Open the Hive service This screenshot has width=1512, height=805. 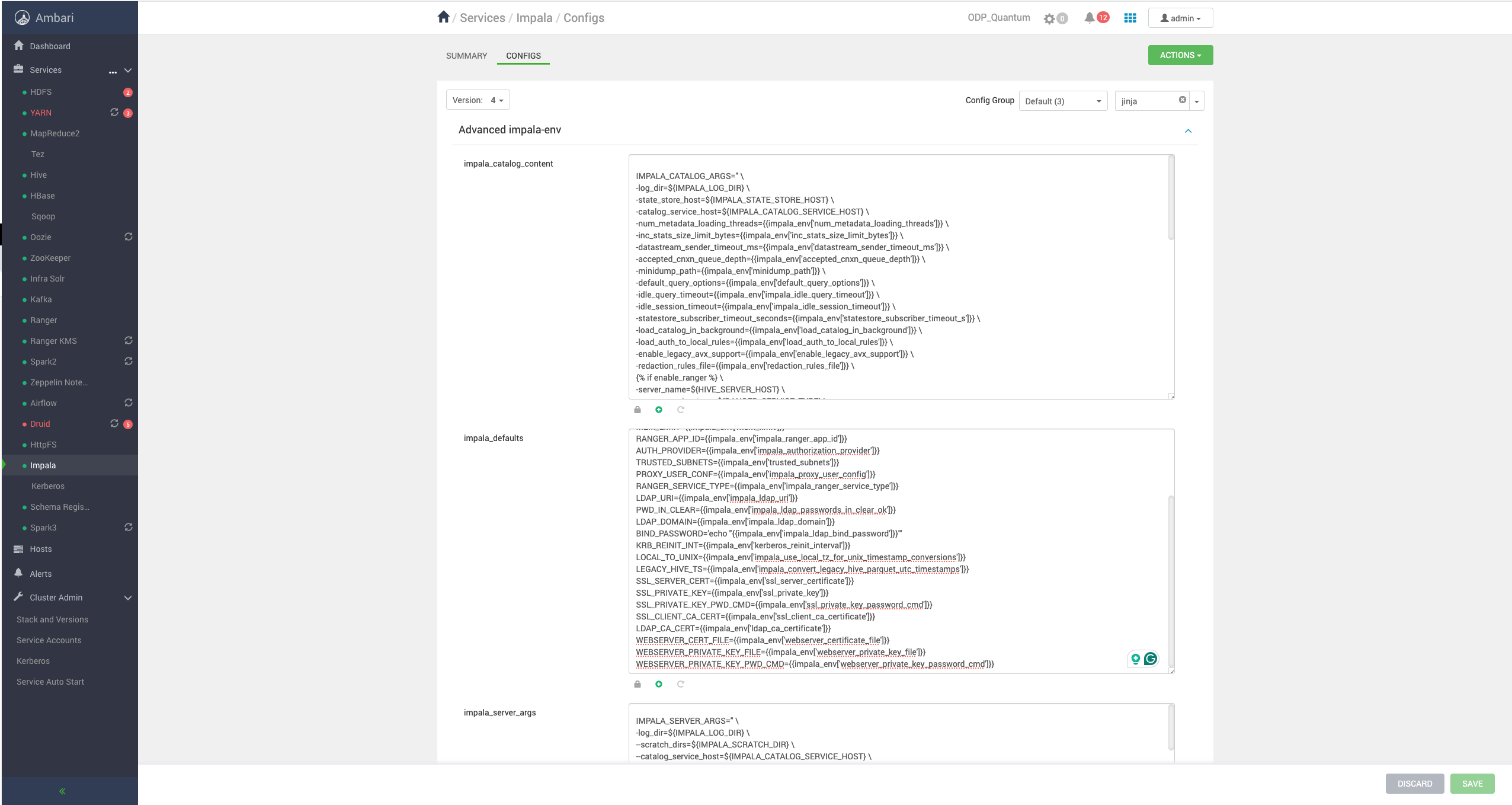(39, 175)
